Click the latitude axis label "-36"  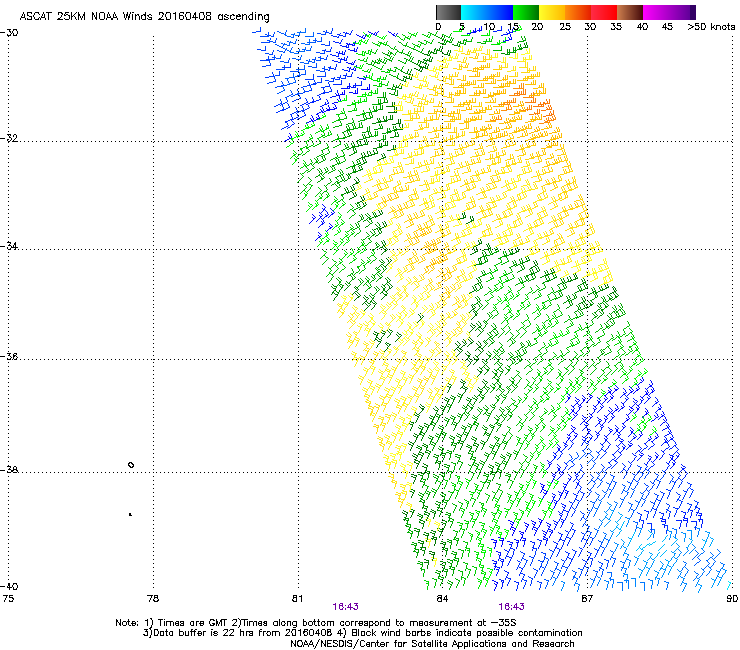(9, 356)
